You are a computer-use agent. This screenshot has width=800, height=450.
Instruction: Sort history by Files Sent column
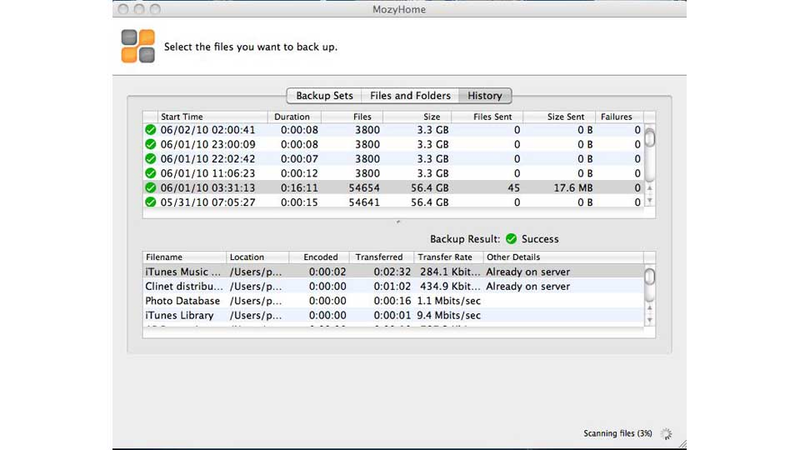click(x=487, y=117)
